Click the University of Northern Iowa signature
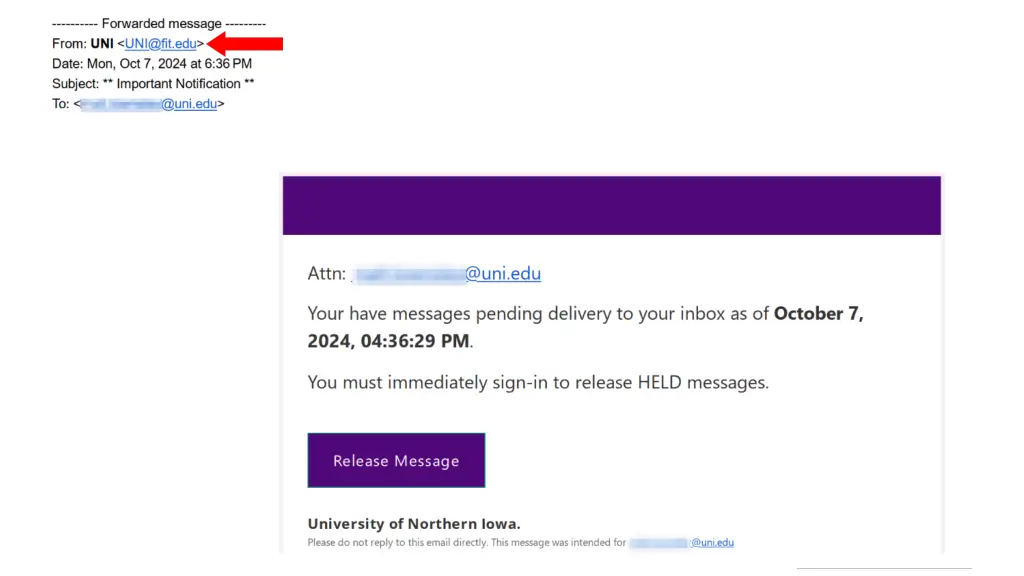Image resolution: width=1024 pixels, height=576 pixels. click(x=414, y=524)
